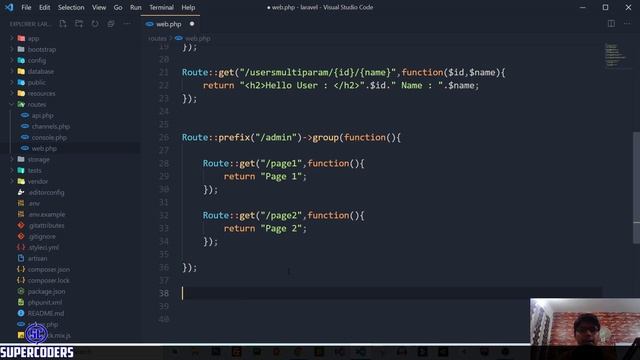Open the .env.example file
This screenshot has height=360, width=640.
[46, 214]
